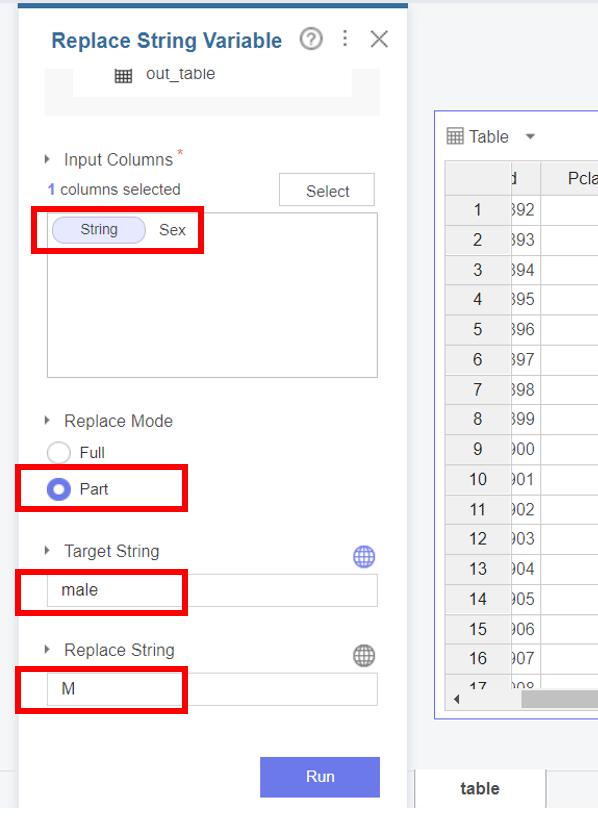Image resolution: width=598 pixels, height=834 pixels.
Task: Click the out_table output label
Action: coord(180,74)
